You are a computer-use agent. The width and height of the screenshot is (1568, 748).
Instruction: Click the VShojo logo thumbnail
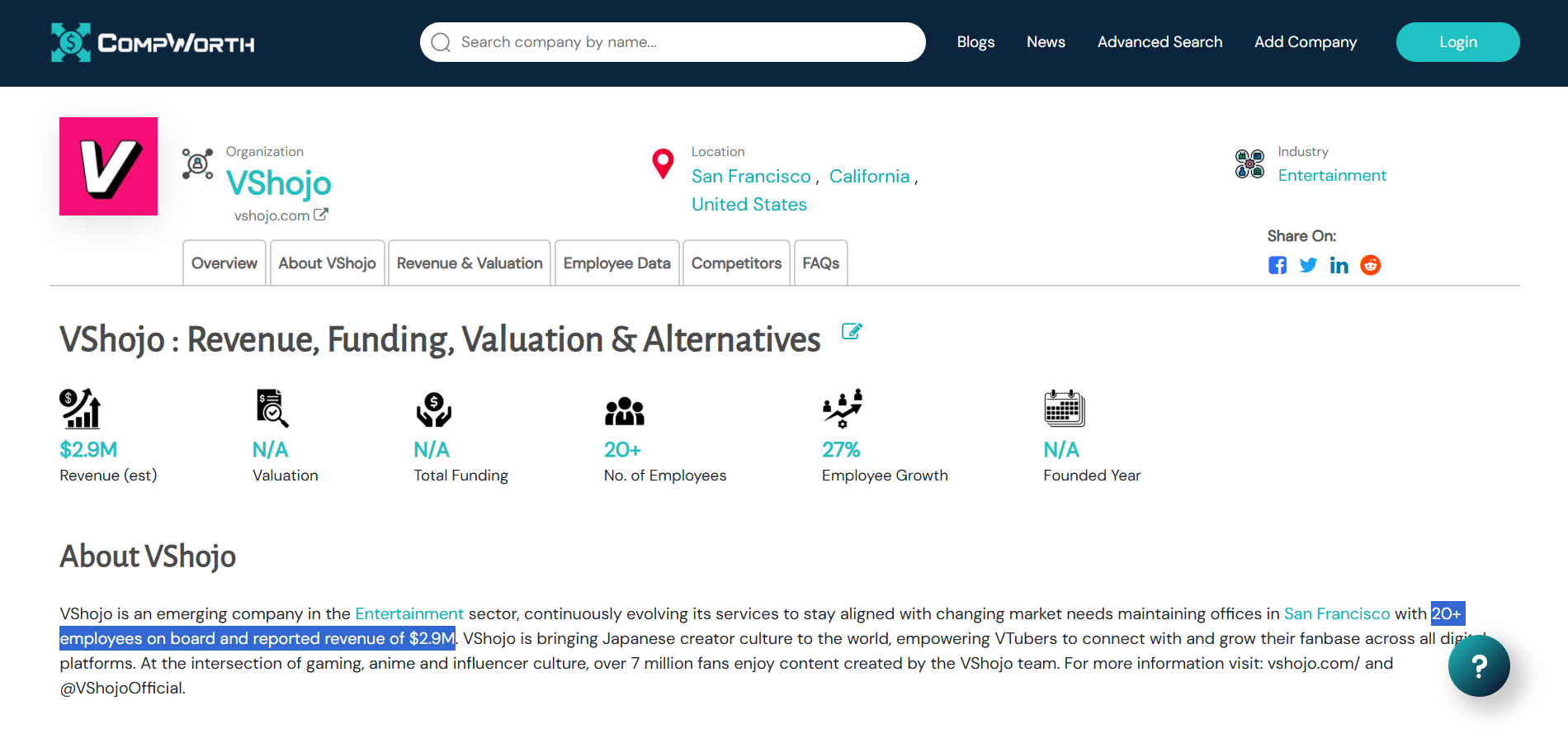pyautogui.click(x=108, y=166)
